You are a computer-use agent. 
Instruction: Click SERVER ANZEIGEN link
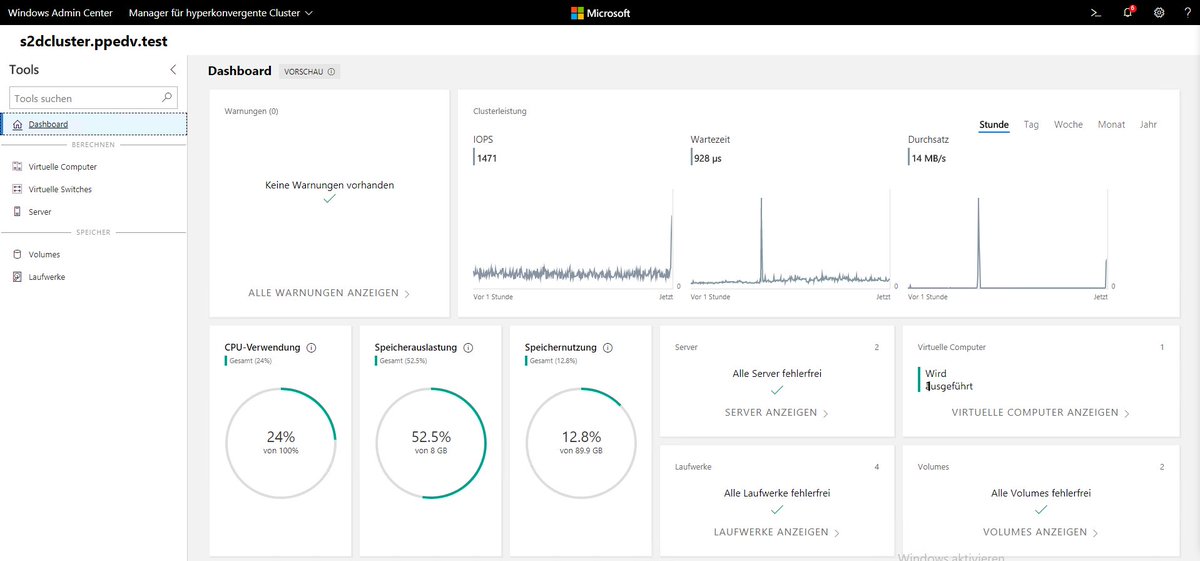(x=777, y=412)
